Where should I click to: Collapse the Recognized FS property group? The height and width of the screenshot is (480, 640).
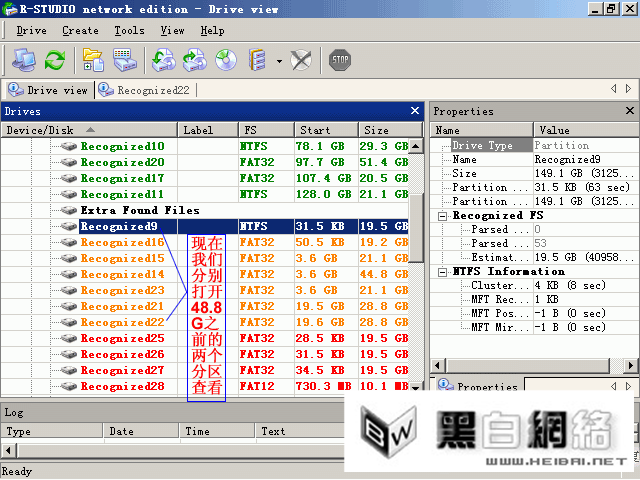442,216
